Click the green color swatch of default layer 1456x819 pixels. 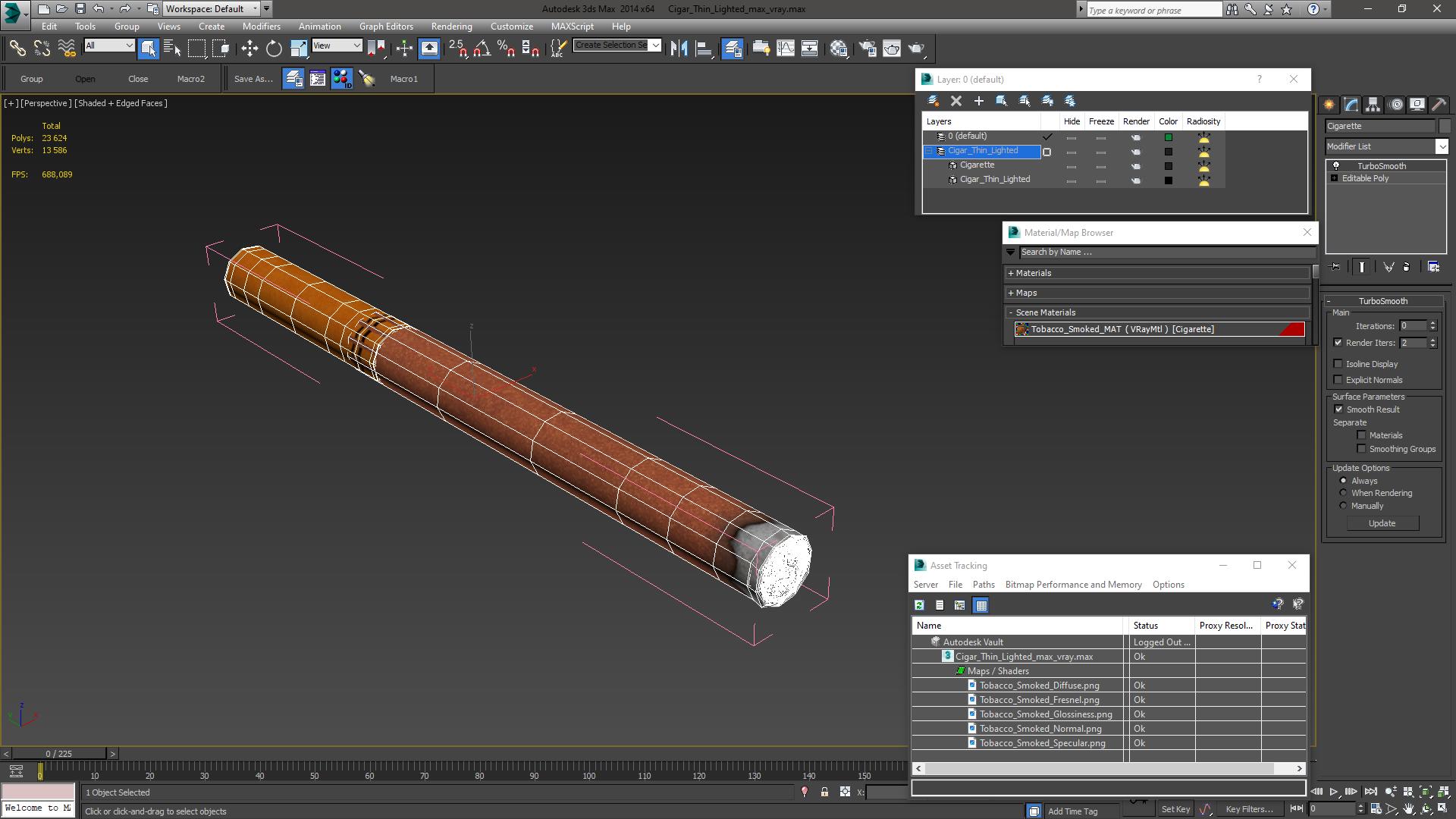pos(1168,137)
